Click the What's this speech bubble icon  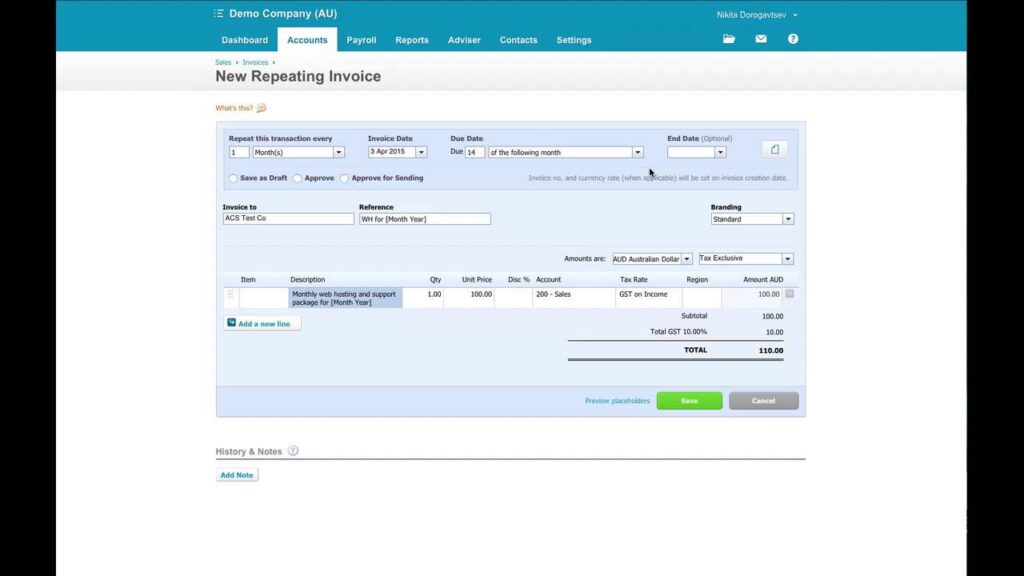tap(261, 108)
